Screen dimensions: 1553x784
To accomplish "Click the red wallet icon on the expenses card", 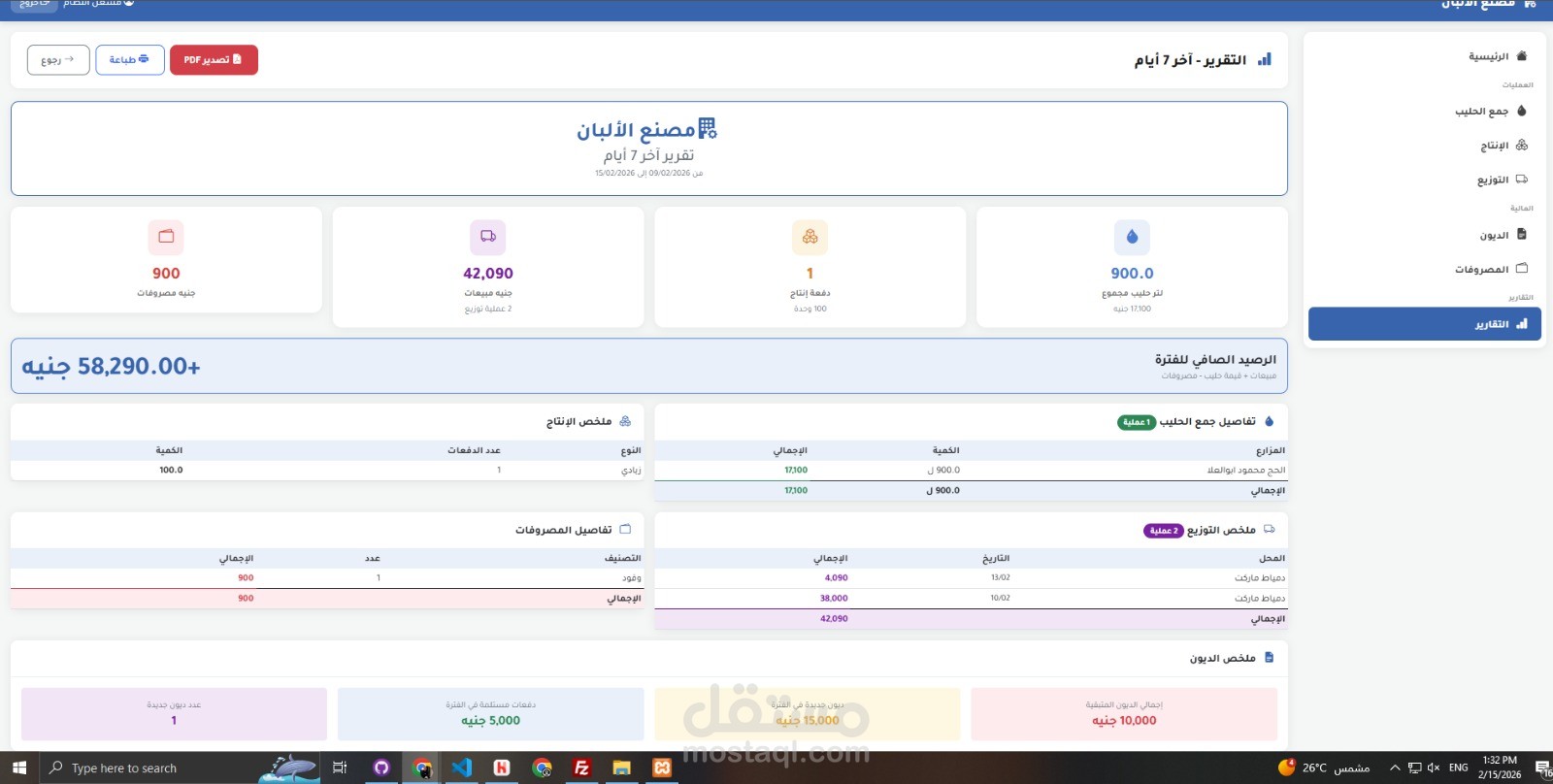I will (166, 237).
